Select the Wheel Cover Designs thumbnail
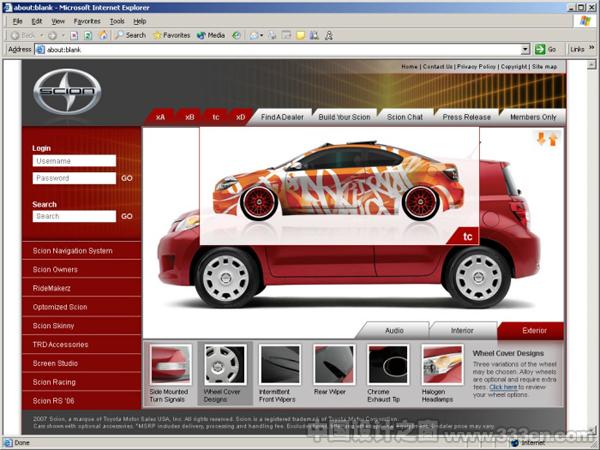Image resolution: width=600 pixels, height=450 pixels. (225, 365)
